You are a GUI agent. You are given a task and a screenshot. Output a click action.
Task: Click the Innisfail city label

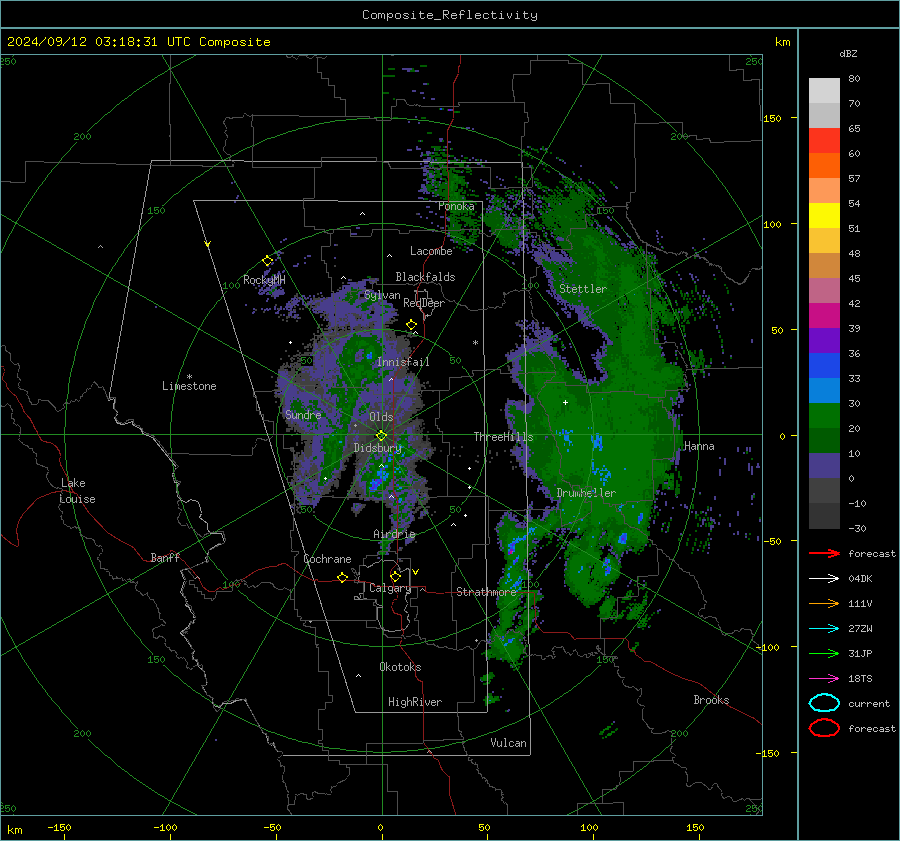(403, 362)
